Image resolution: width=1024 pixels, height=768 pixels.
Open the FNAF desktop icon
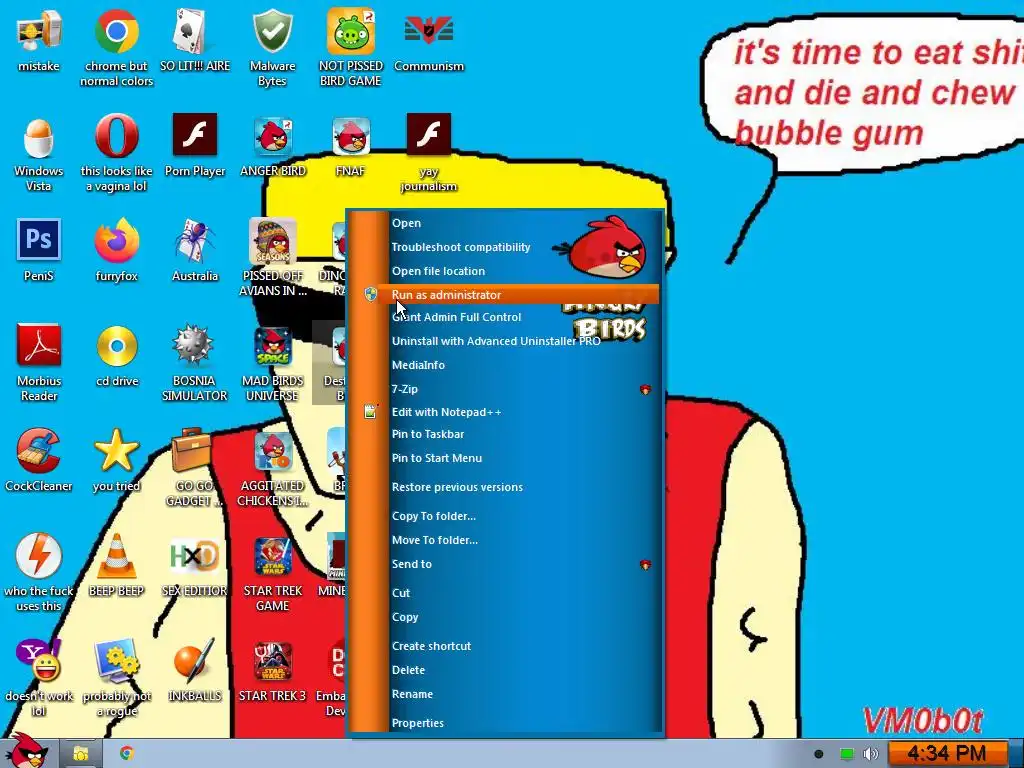(351, 136)
